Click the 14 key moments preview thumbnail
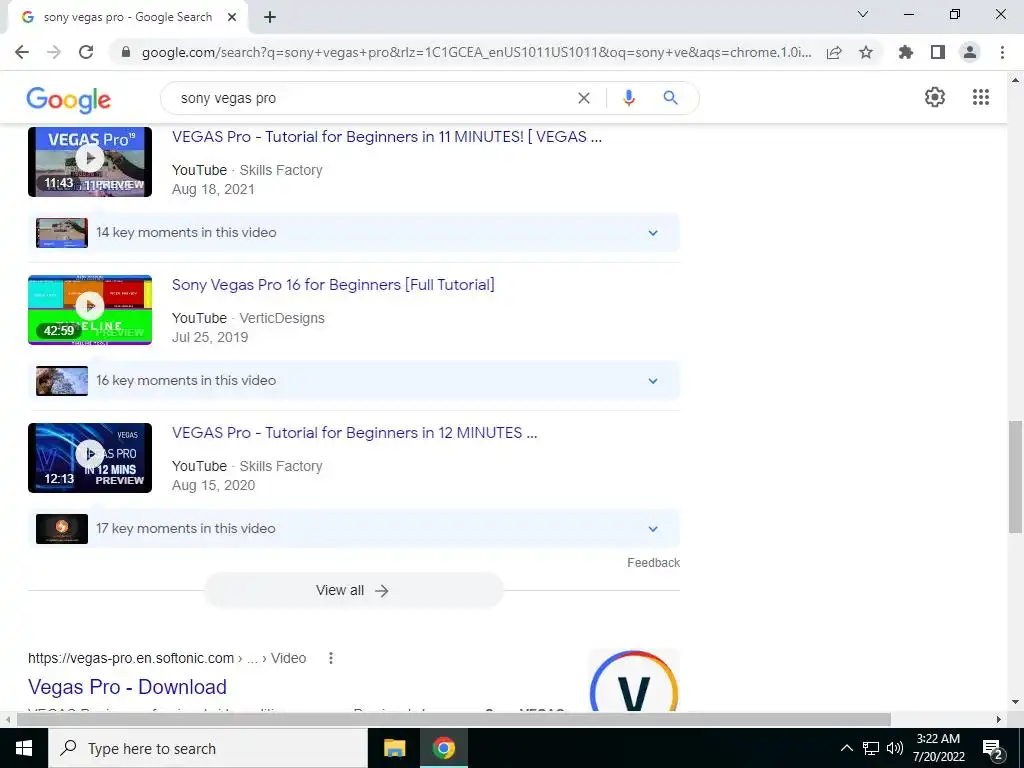Screen dimensions: 1024x768 (62, 233)
